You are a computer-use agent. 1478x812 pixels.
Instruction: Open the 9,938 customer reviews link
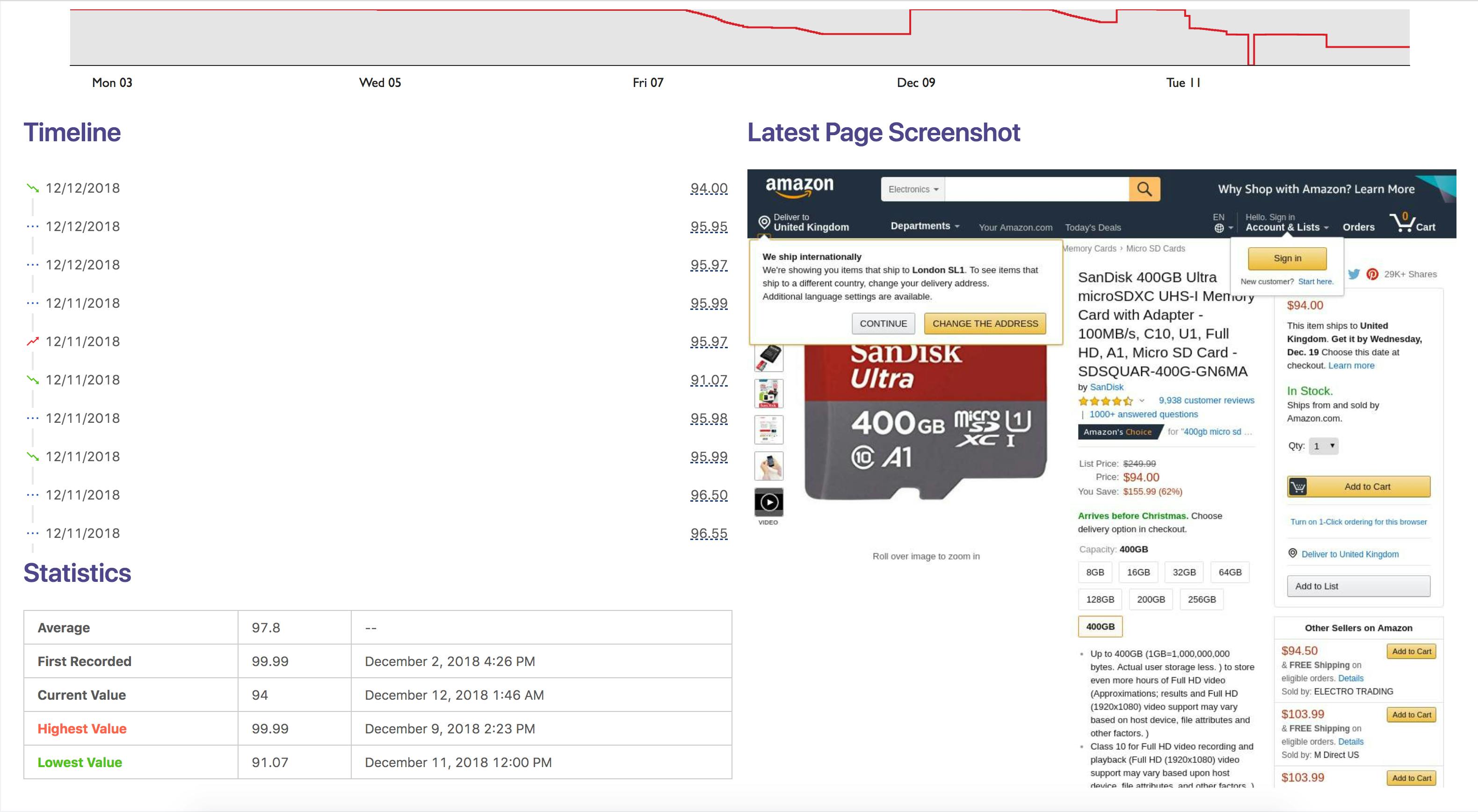(x=1206, y=400)
